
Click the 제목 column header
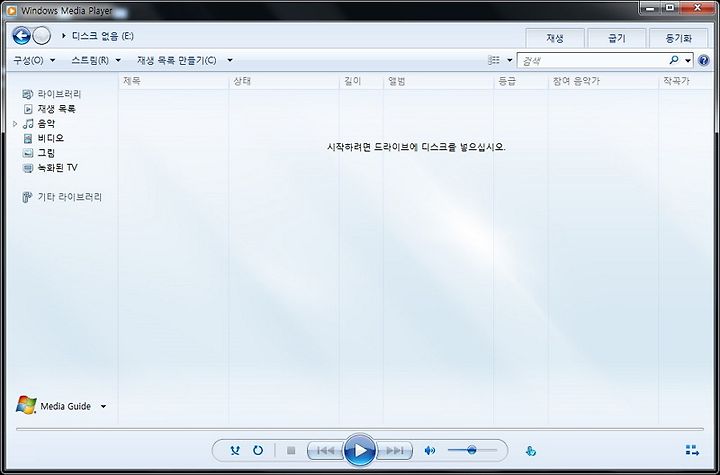174,81
